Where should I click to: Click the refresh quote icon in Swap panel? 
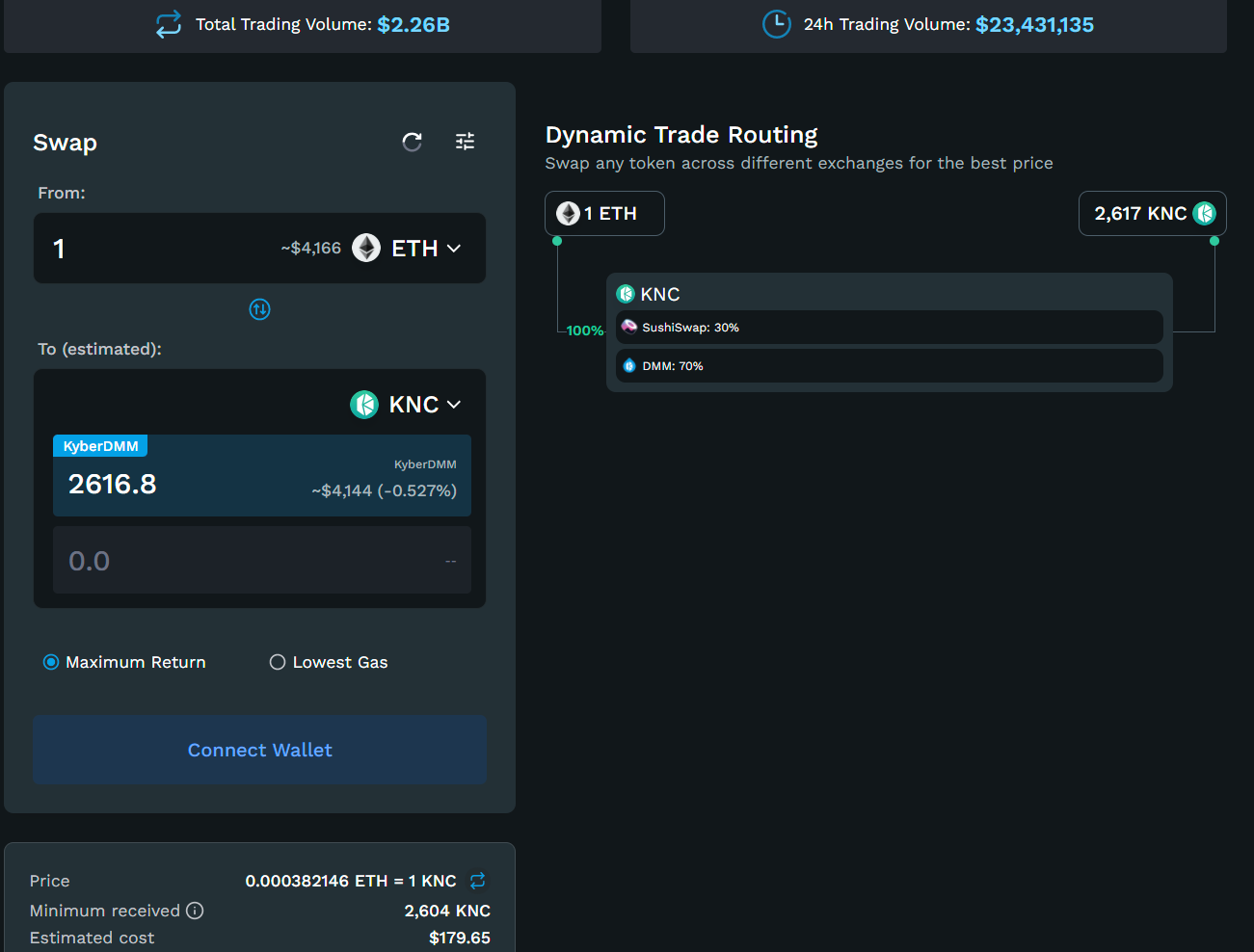pos(412,142)
